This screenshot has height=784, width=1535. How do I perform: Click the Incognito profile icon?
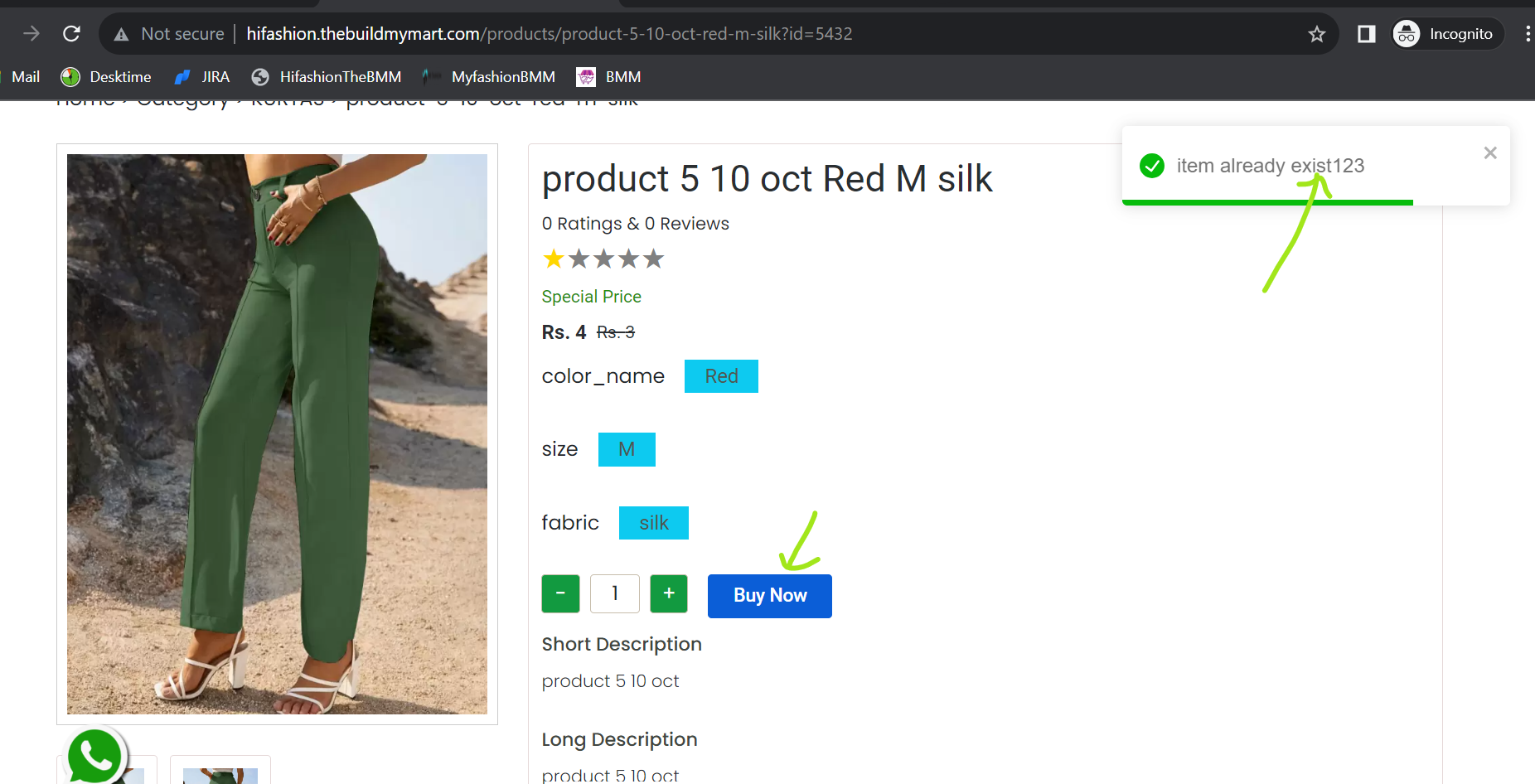[1407, 34]
